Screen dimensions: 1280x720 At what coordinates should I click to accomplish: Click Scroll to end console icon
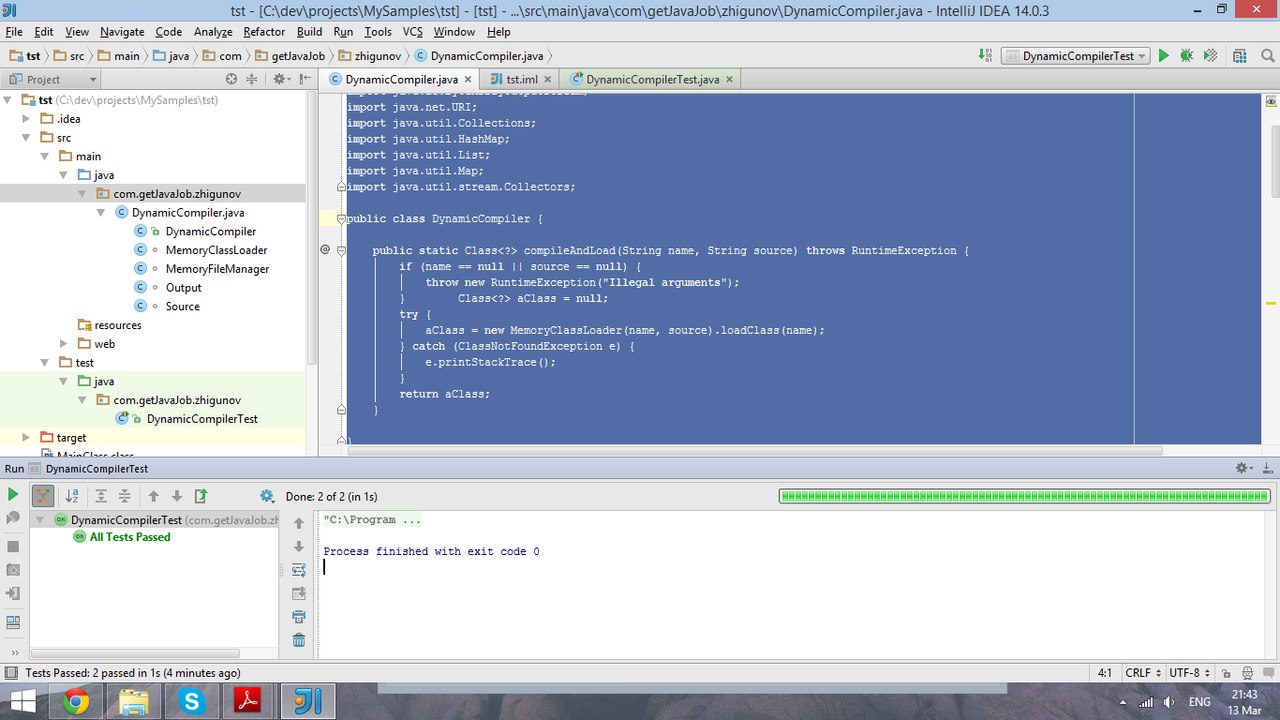point(298,594)
